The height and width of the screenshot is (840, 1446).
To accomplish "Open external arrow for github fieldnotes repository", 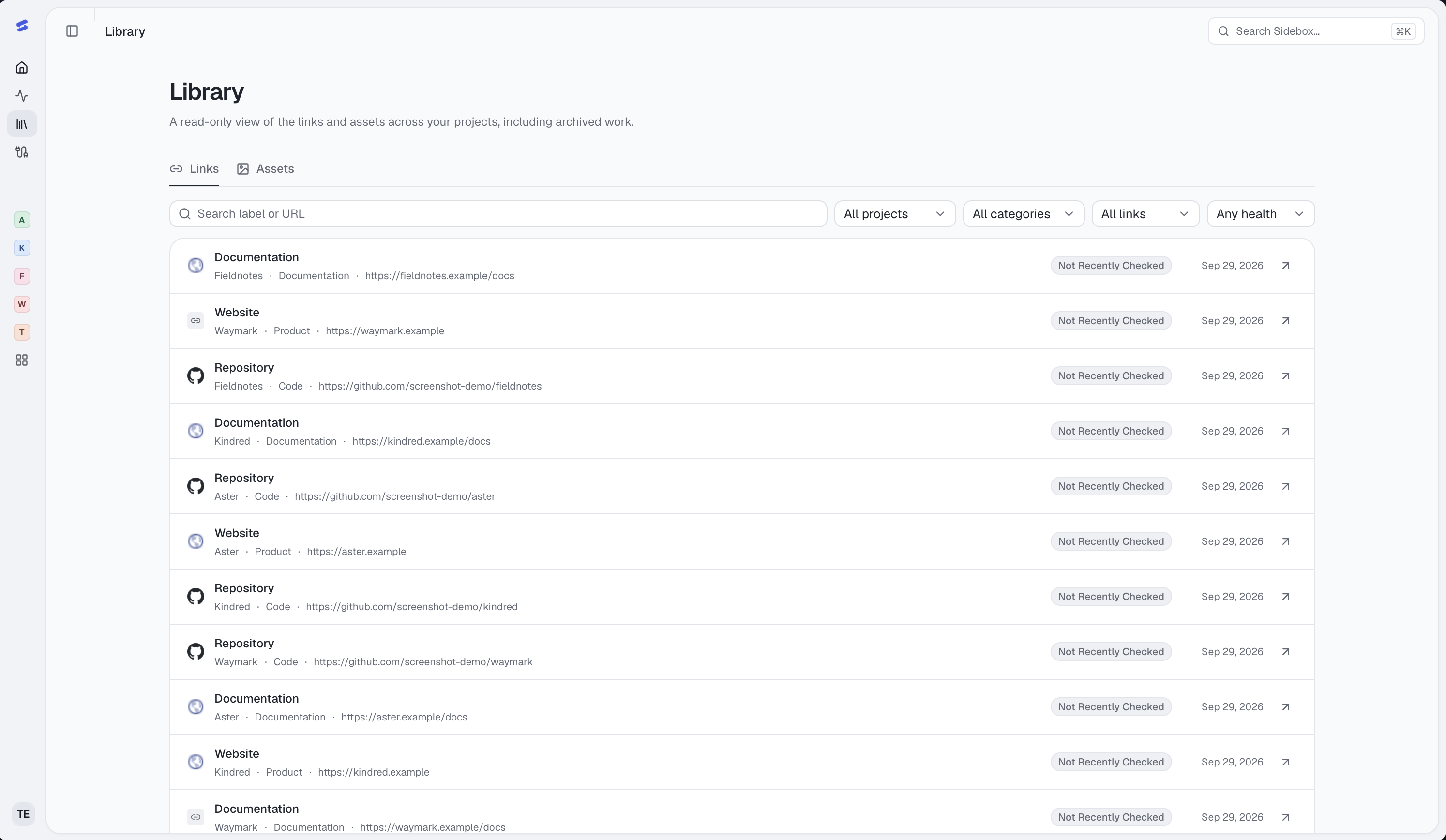I will click(1286, 376).
